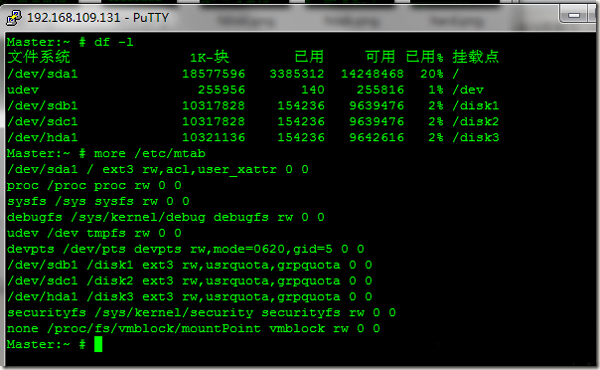The height and width of the screenshot is (370, 600).
Task: Click the /disk3 mount point in df output
Action: [x=476, y=137]
